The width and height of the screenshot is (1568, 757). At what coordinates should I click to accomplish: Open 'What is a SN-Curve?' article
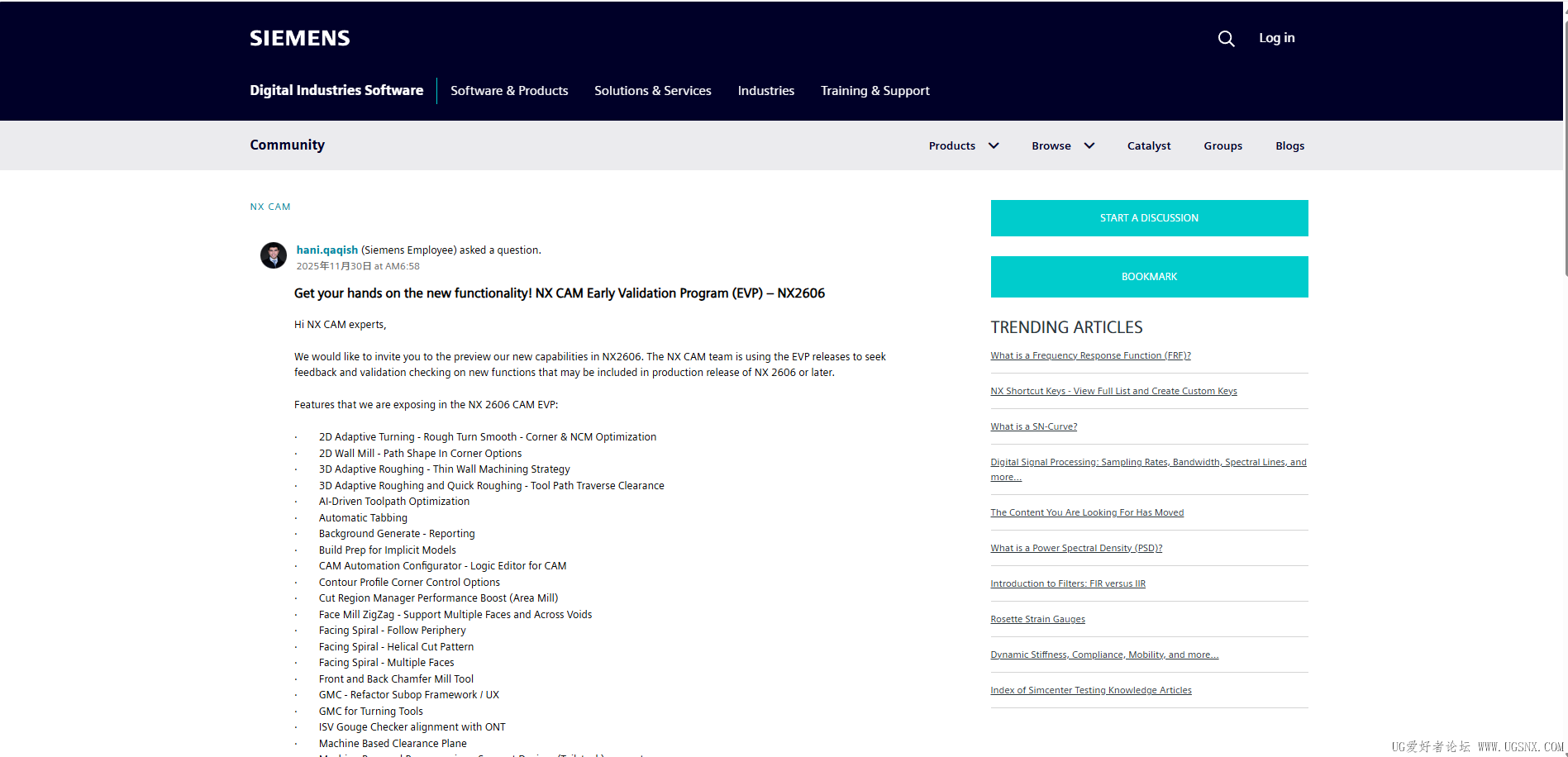click(1034, 426)
